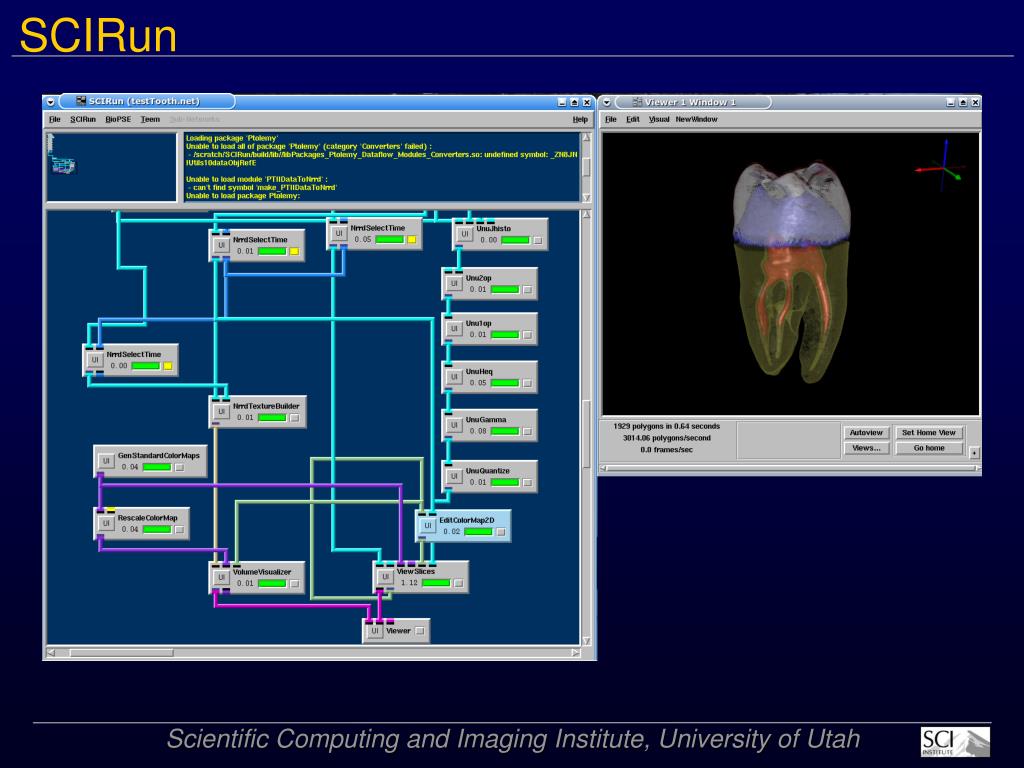This screenshot has height=768, width=1024.
Task: Click the Autoview button
Action: [867, 432]
